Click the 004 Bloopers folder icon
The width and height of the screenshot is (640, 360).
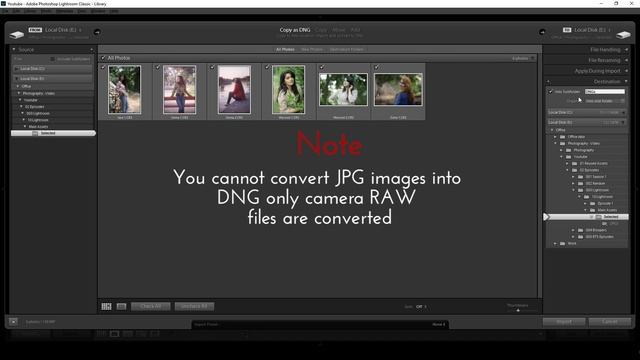[580, 230]
